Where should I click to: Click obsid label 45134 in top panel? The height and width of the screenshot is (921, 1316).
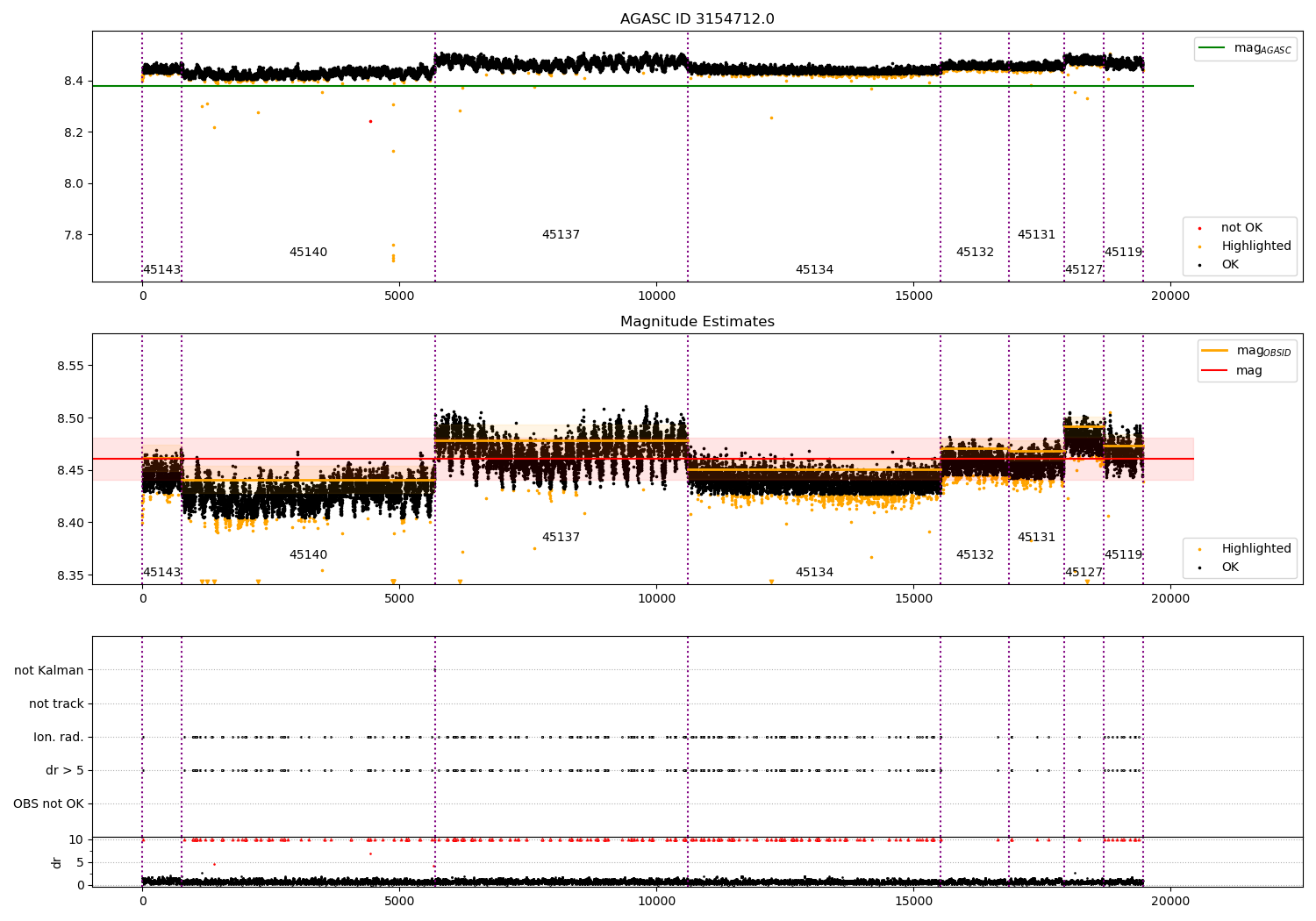tap(814, 270)
